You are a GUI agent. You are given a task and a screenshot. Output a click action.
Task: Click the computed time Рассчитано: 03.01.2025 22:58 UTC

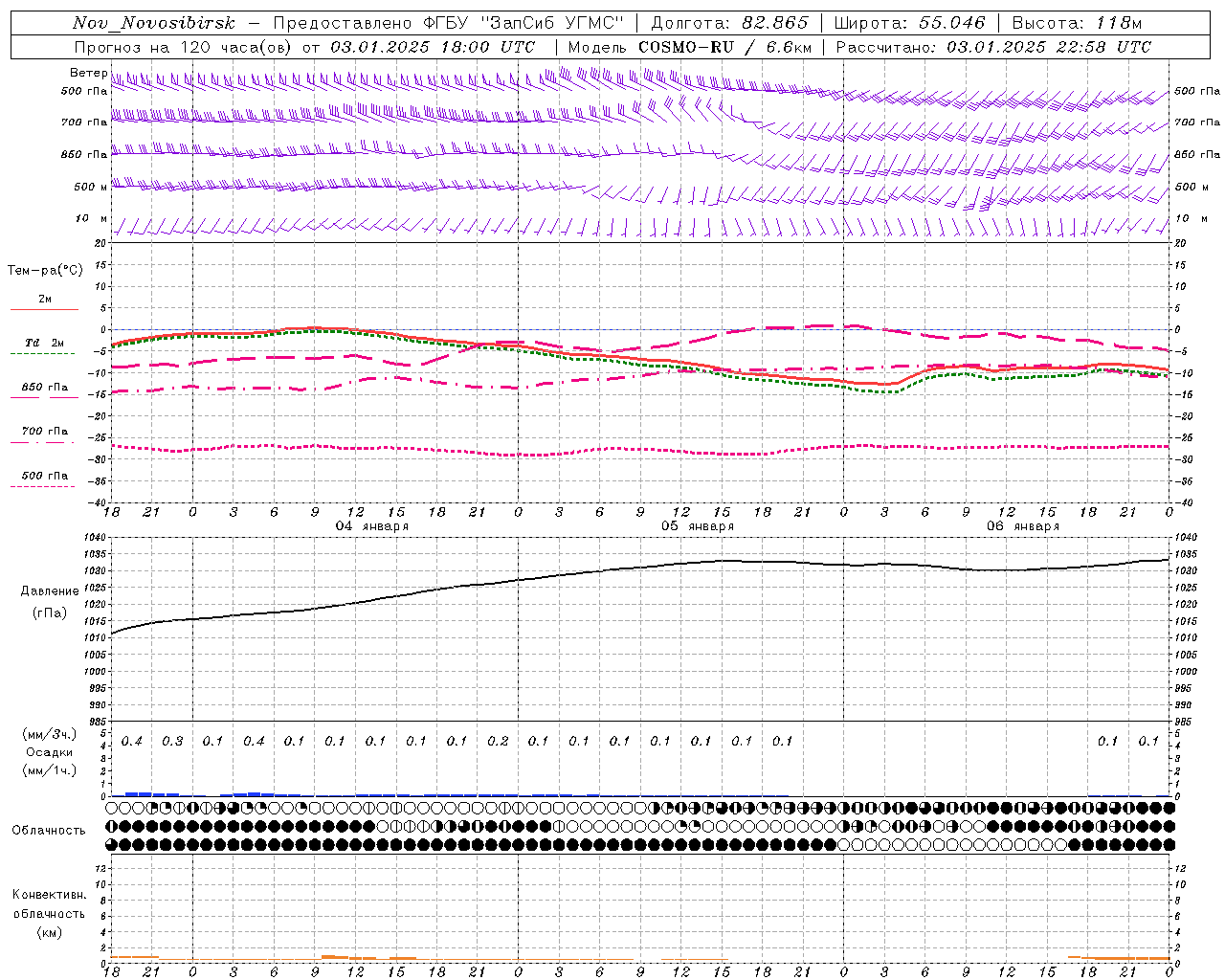coord(994,47)
